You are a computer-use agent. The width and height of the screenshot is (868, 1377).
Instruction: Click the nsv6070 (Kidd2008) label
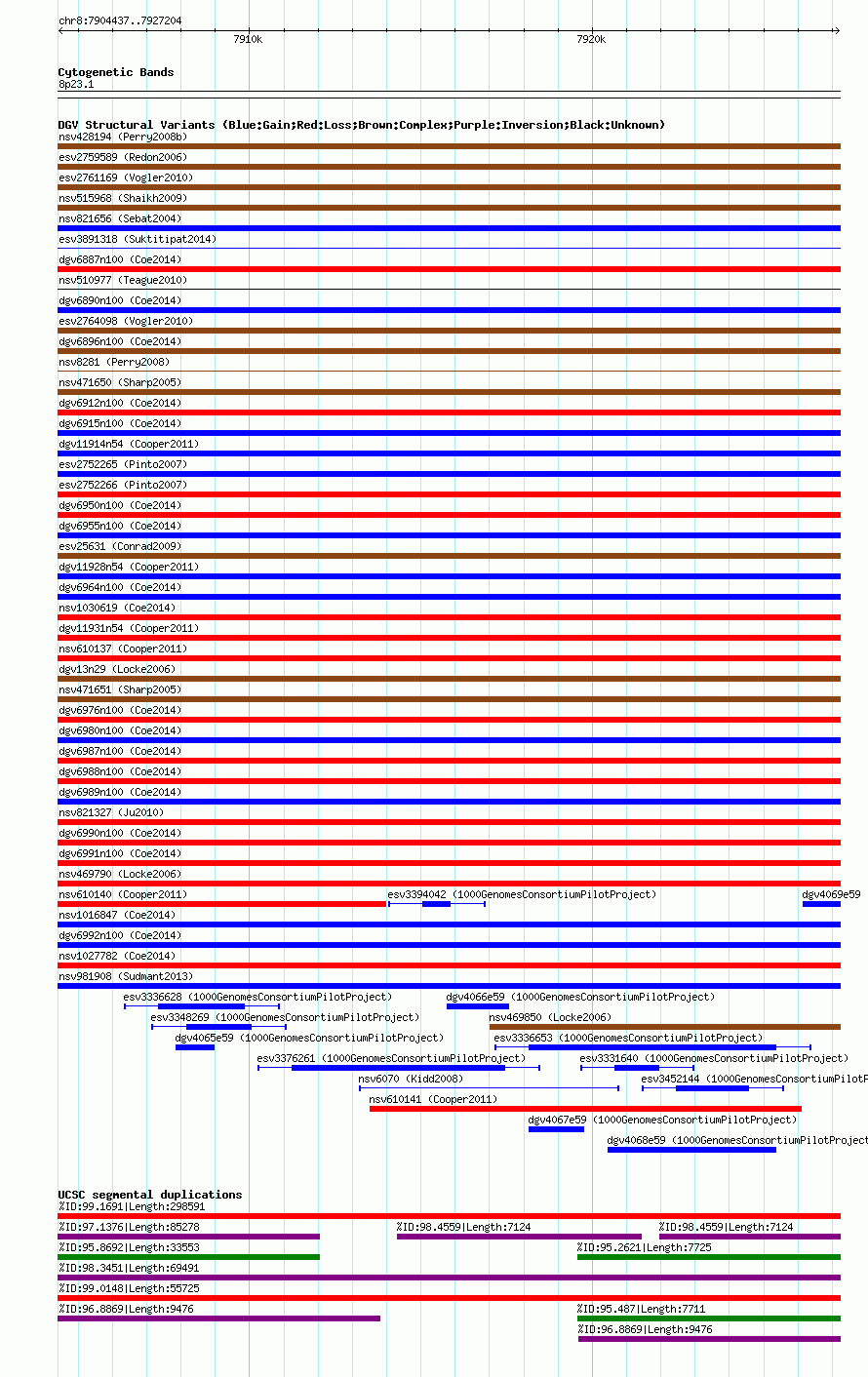411,1079
